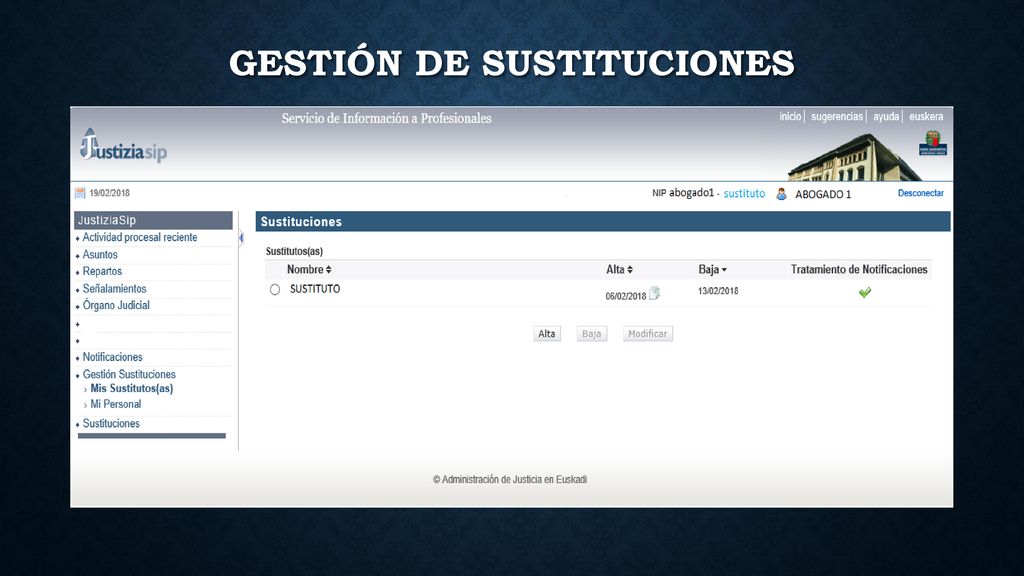Sort the table by Alta date
Image resolution: width=1024 pixels, height=576 pixels.
619,269
